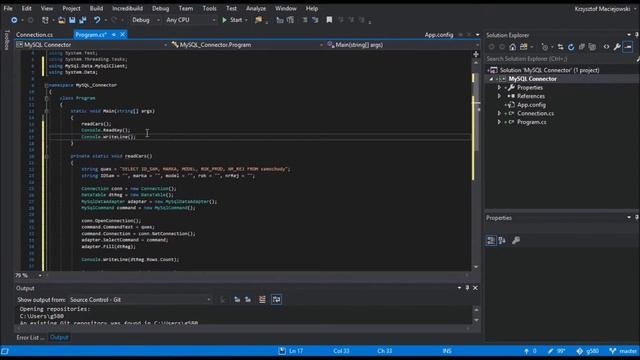This screenshot has width=640, height=360.
Task: Click the Alphabetical sort icon in Properties panel
Action: click(x=502, y=240)
